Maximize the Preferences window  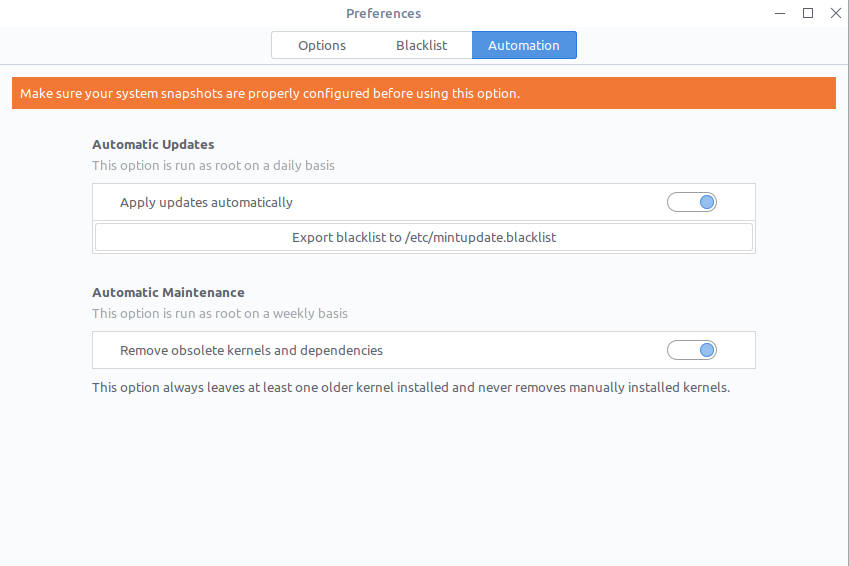[808, 13]
